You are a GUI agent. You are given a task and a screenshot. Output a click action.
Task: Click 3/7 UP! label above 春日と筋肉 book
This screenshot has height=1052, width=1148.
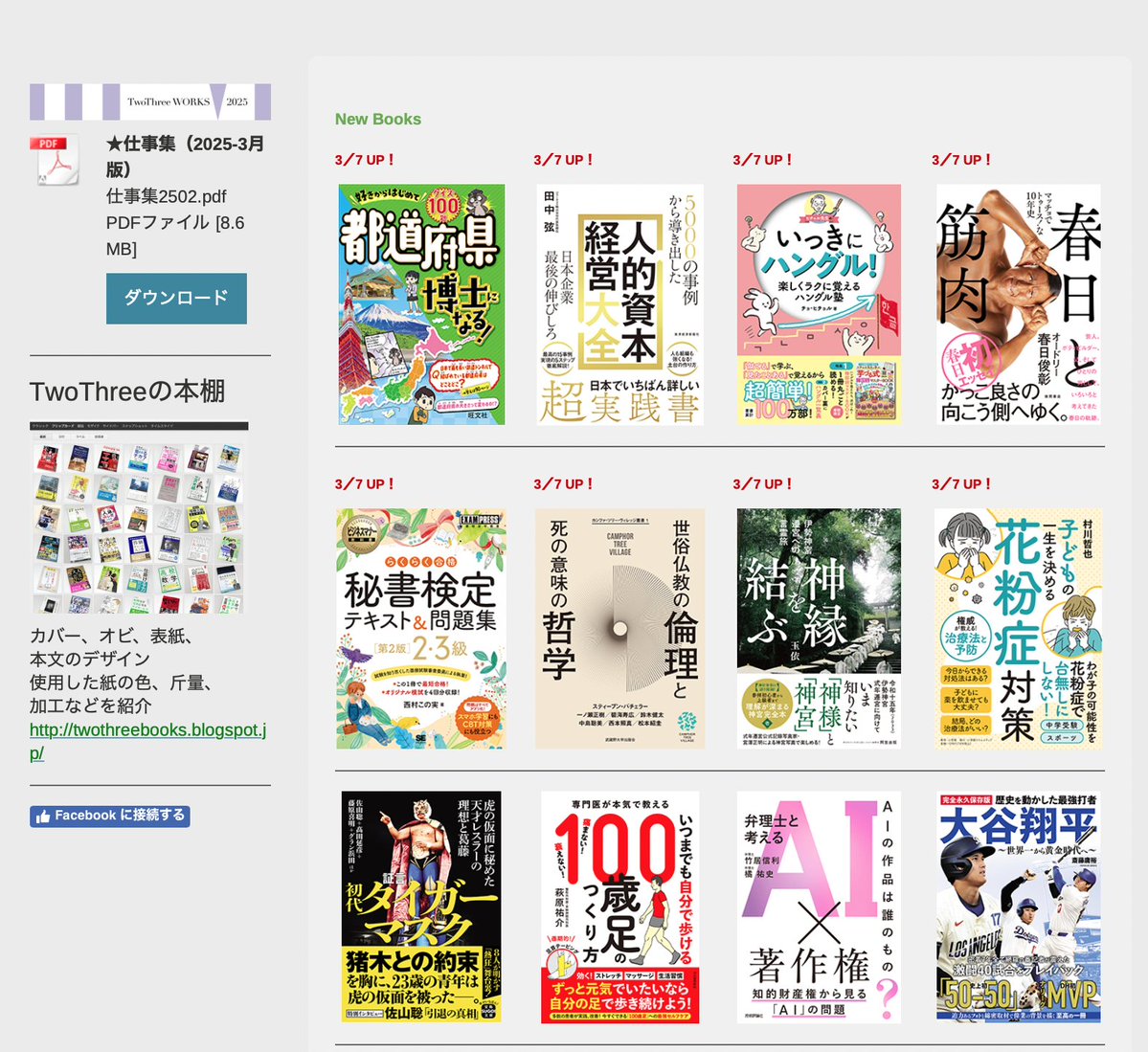coord(961,160)
